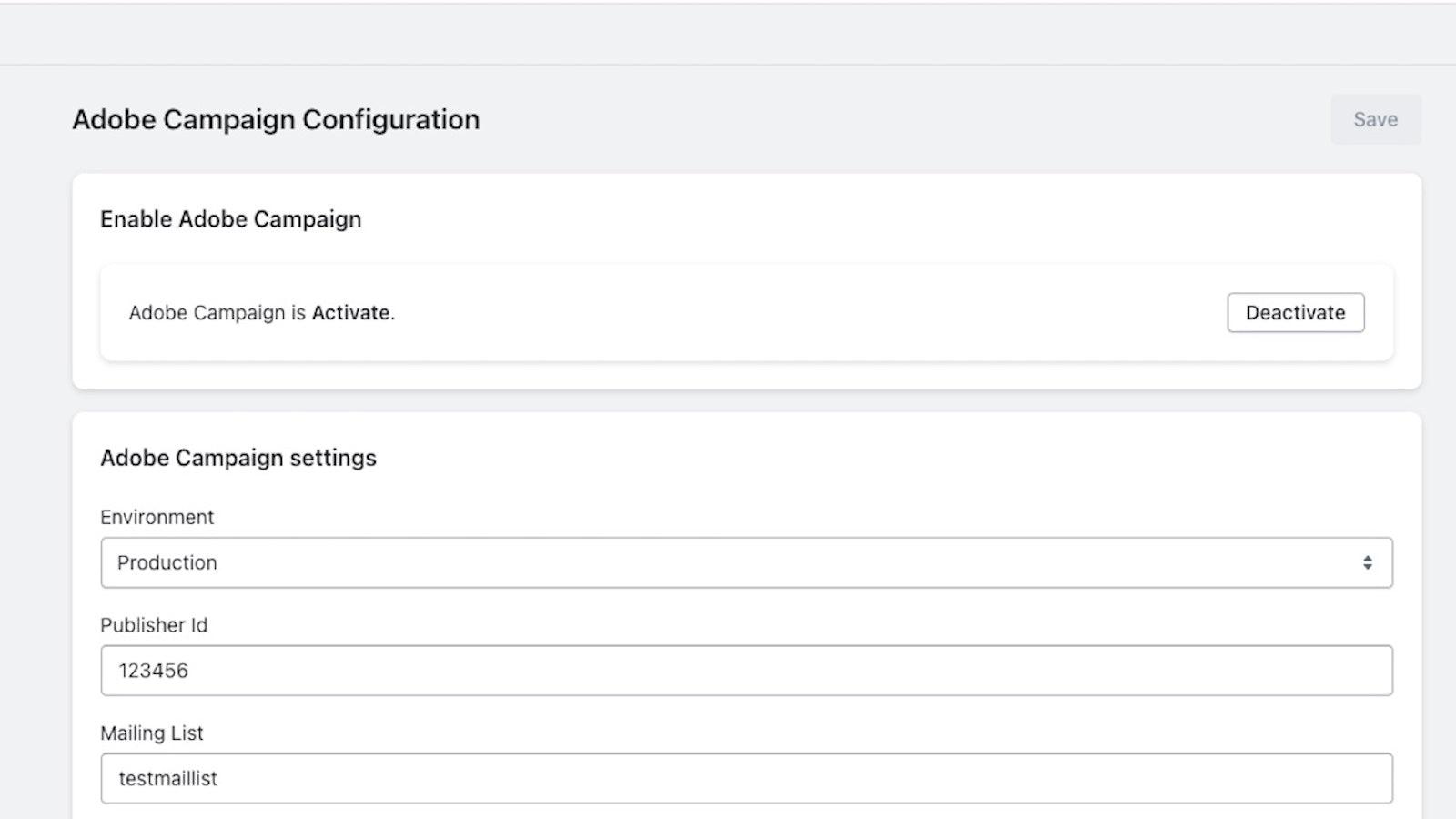Focus the Mailing List input field
Screen dimensions: 1456x819
[x=746, y=778]
